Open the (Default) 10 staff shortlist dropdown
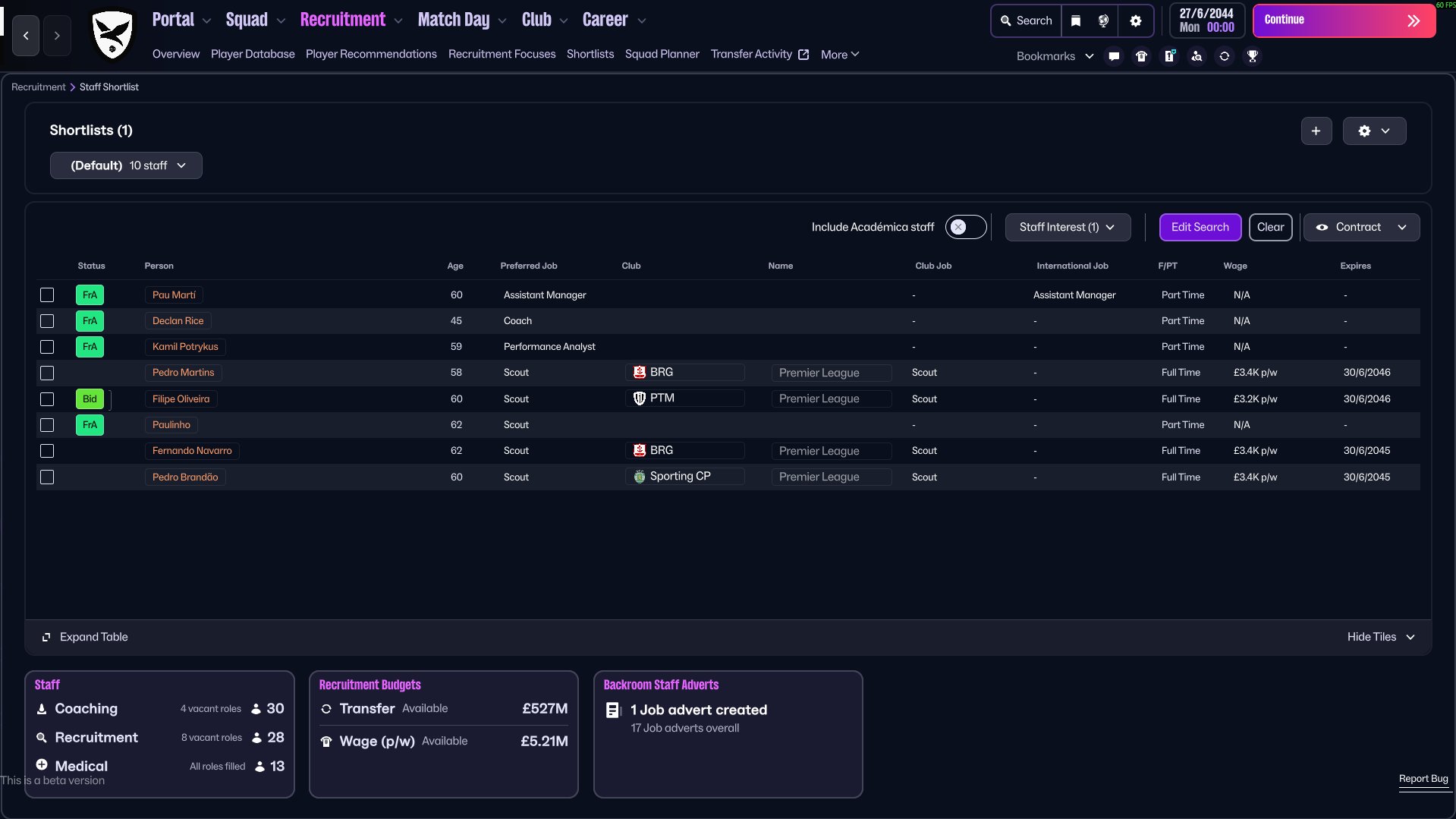Image resolution: width=1456 pixels, height=819 pixels. pos(126,165)
